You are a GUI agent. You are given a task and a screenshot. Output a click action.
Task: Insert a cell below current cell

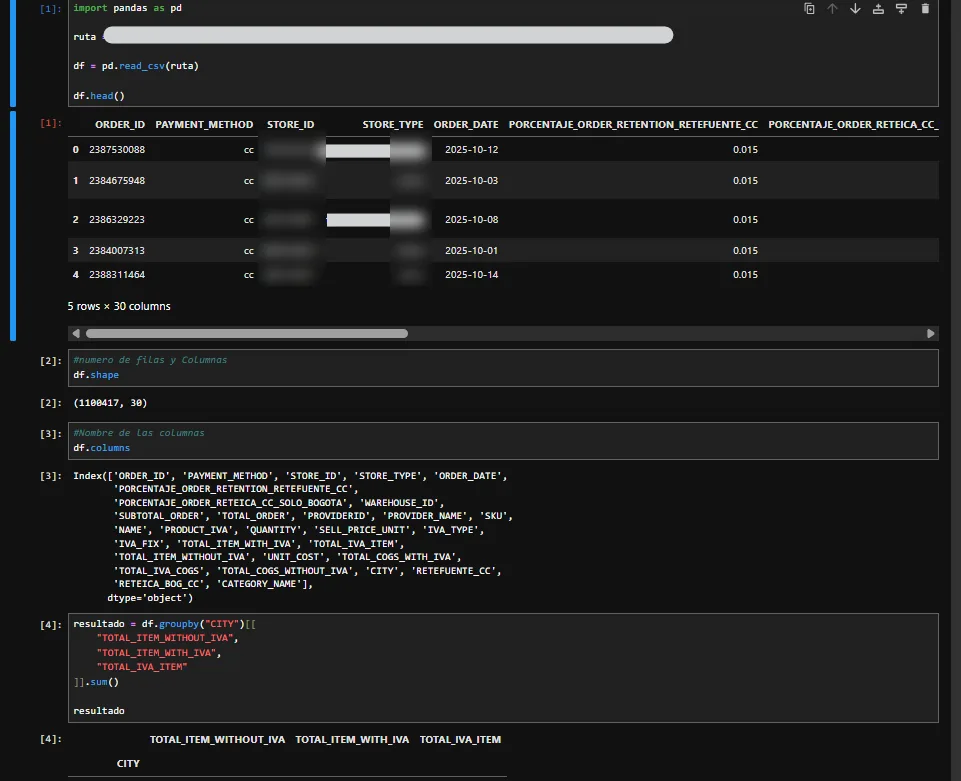tap(902, 9)
